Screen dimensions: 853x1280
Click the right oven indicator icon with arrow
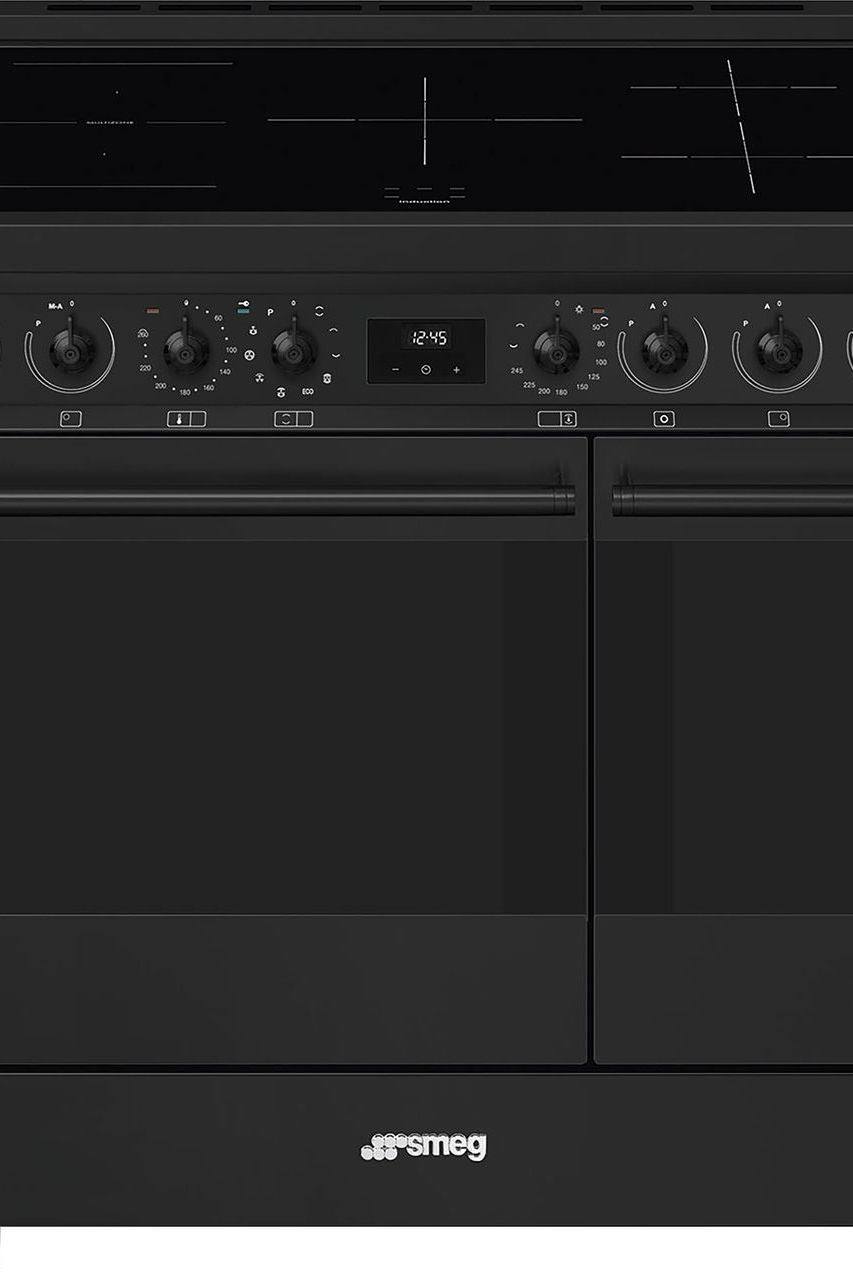(557, 419)
